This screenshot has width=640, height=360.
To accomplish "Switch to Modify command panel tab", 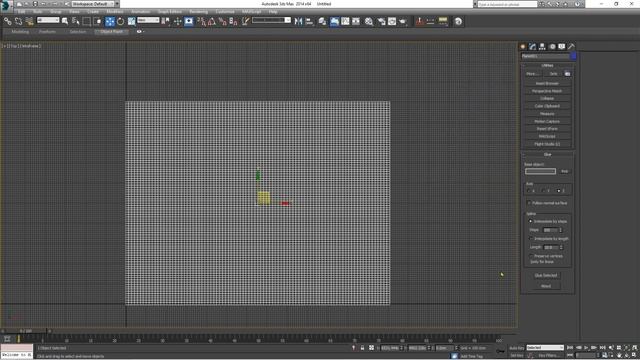I will tap(532, 47).
